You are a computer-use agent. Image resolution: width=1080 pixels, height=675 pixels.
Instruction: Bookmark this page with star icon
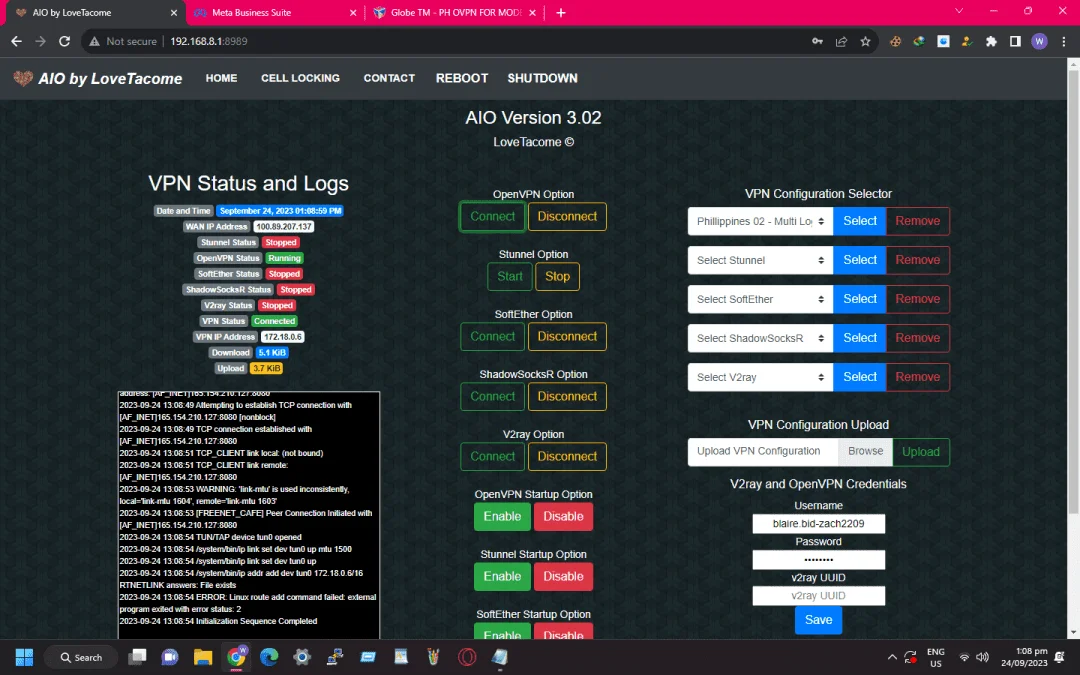click(865, 41)
